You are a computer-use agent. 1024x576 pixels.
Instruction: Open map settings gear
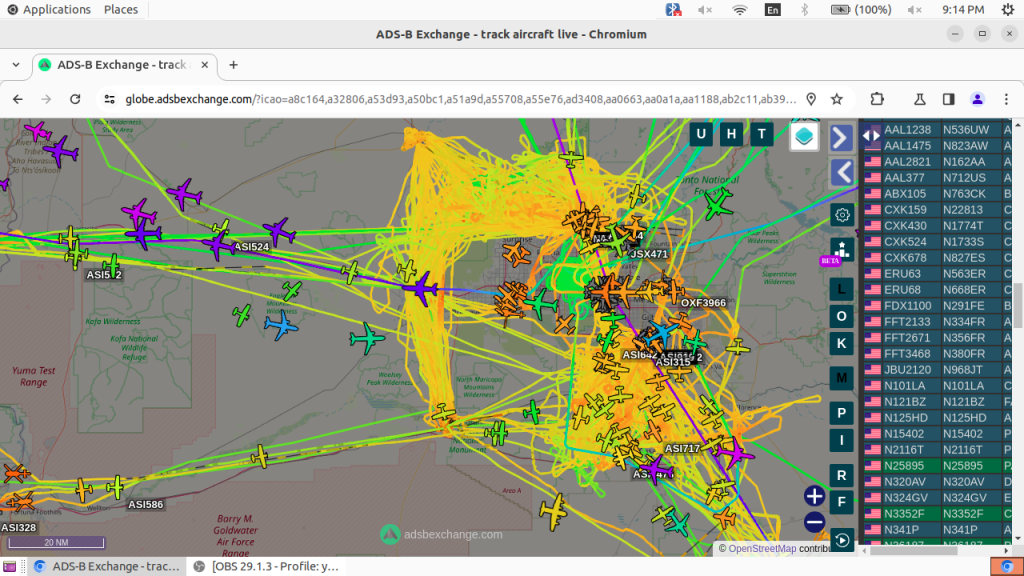pyautogui.click(x=842, y=215)
